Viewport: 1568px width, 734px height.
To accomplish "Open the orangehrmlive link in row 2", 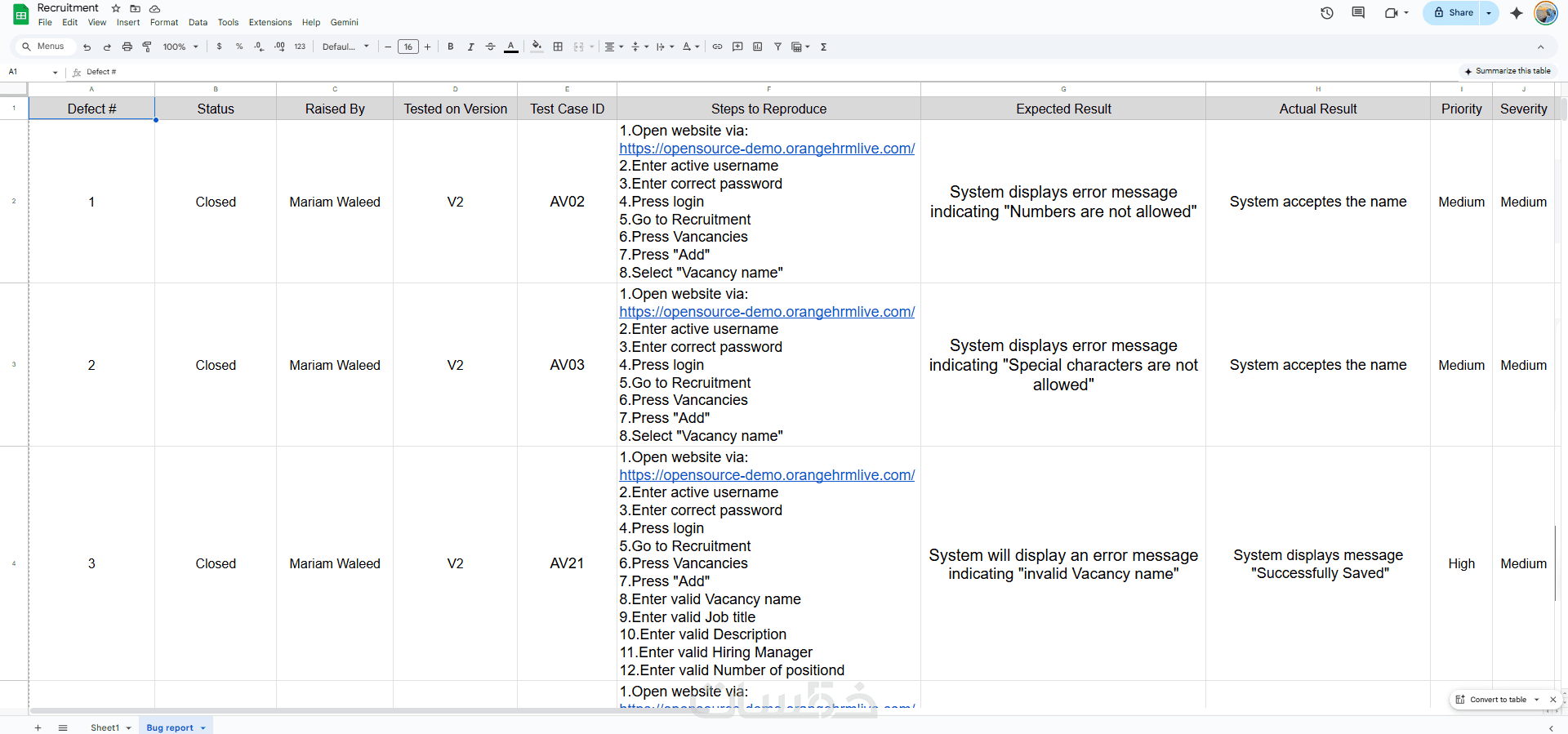I will click(766, 149).
